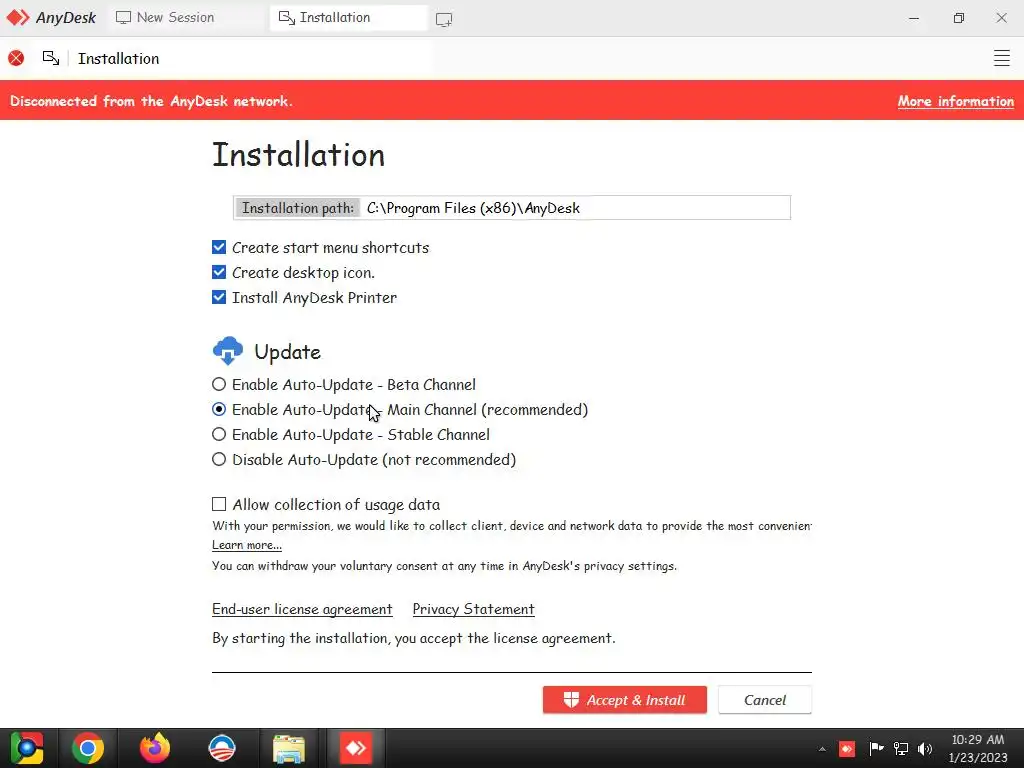Open the Learn more link

coord(247,545)
